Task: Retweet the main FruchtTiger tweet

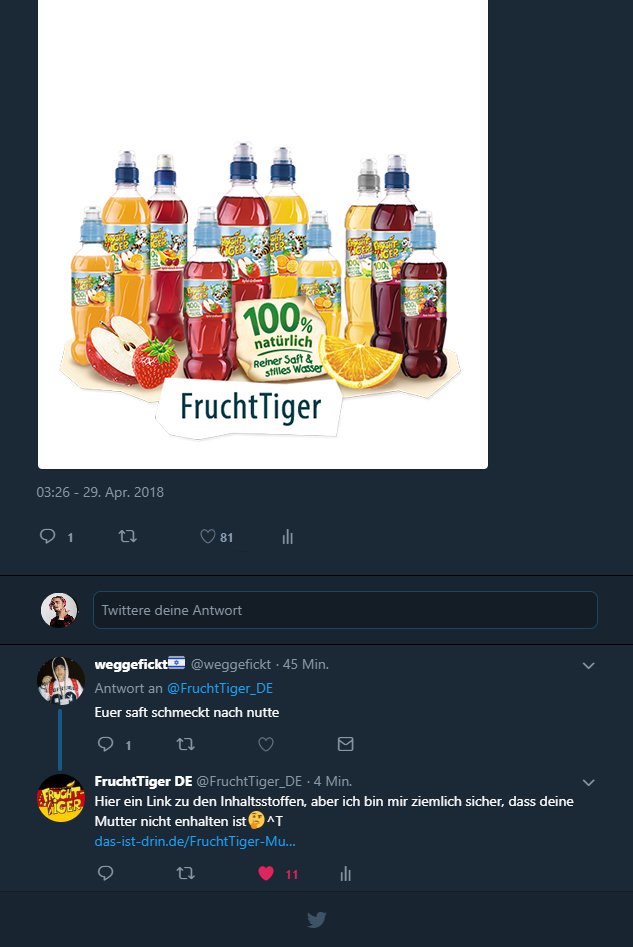Action: [127, 537]
